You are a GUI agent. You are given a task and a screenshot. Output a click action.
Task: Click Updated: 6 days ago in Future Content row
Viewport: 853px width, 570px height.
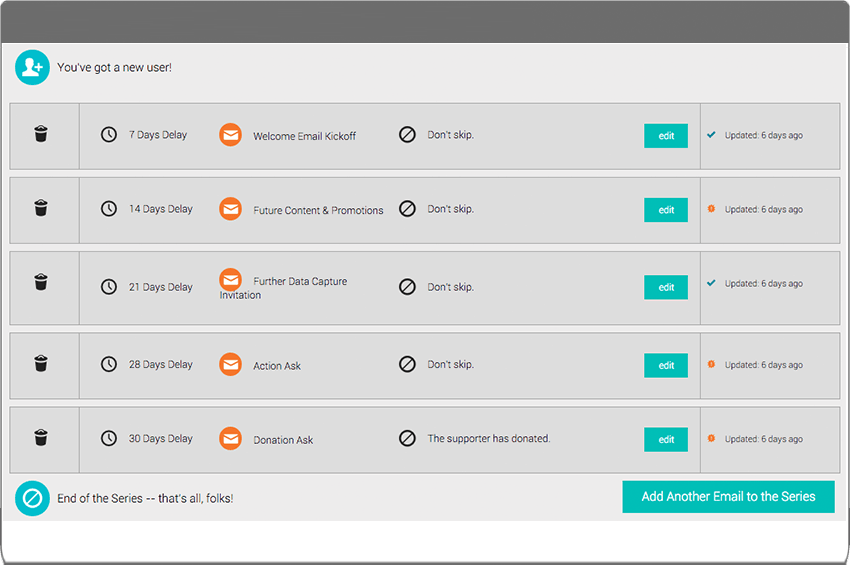(x=764, y=209)
